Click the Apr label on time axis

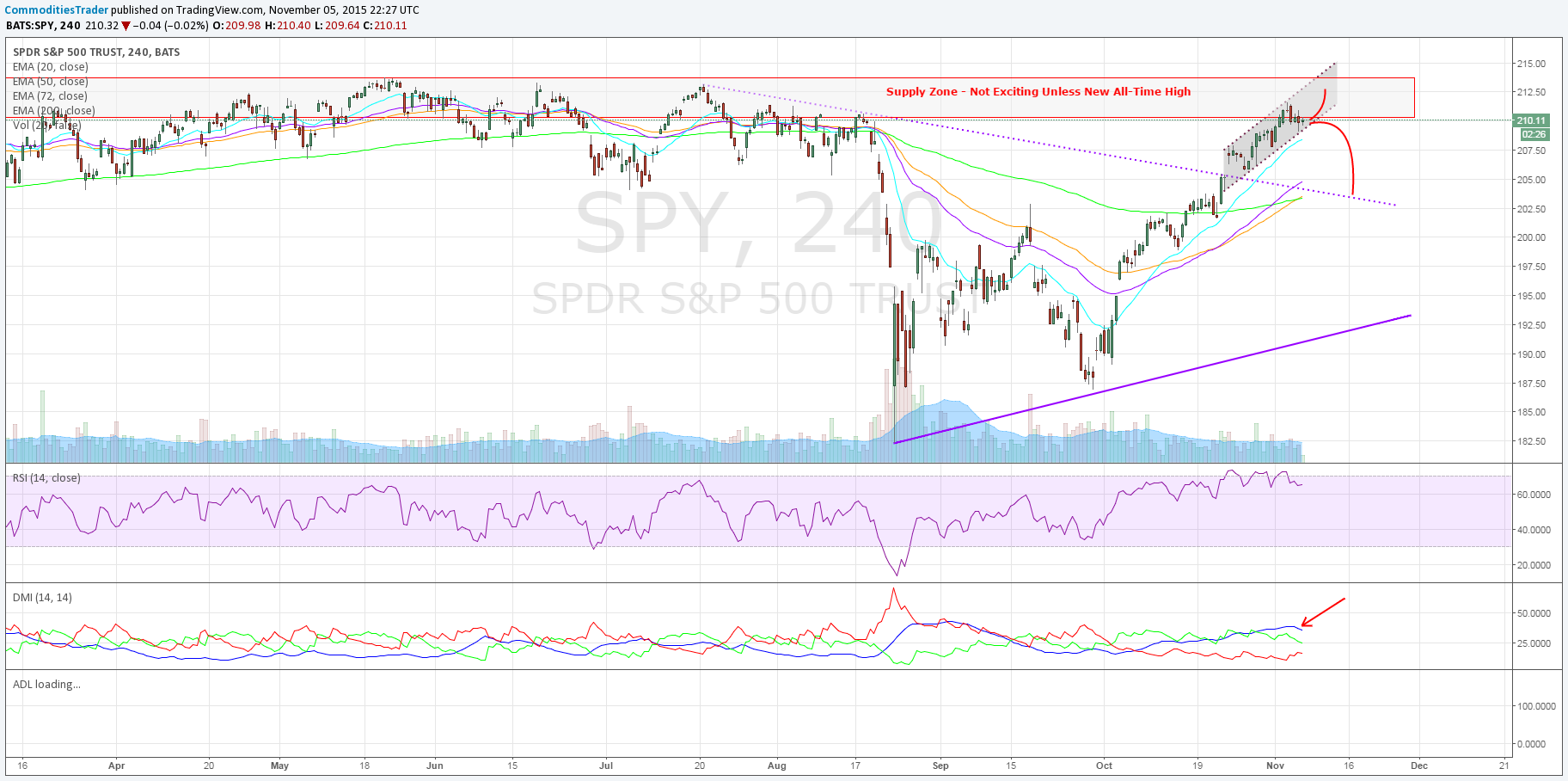pos(117,766)
